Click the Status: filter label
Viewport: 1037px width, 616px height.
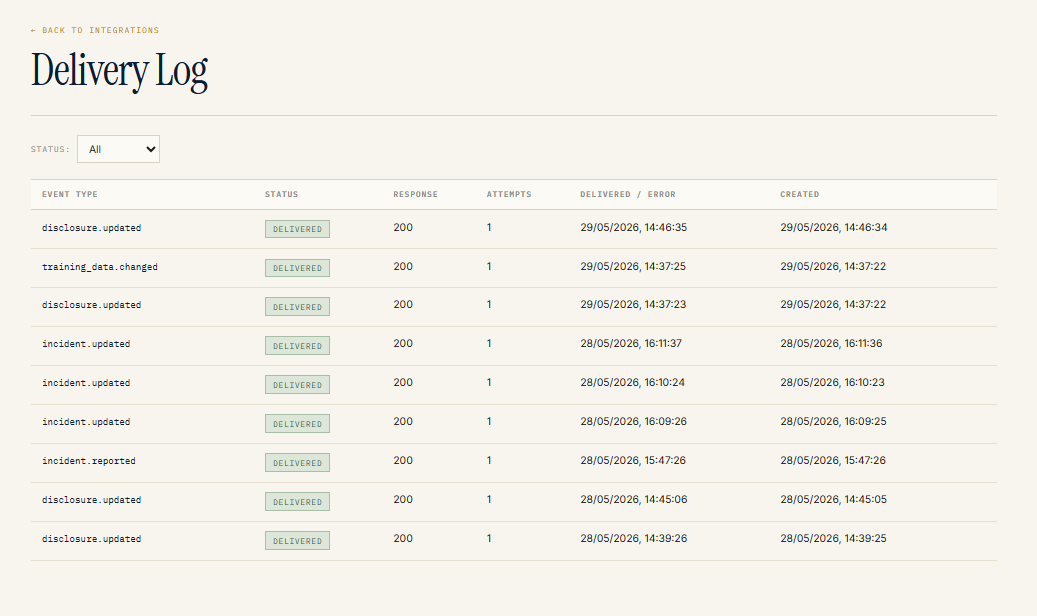tap(50, 150)
